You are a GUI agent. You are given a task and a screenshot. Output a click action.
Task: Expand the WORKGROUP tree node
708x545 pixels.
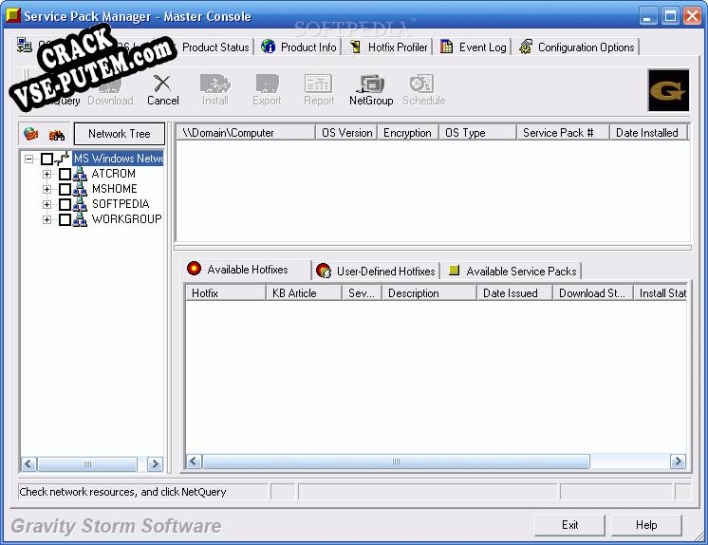pos(47,219)
